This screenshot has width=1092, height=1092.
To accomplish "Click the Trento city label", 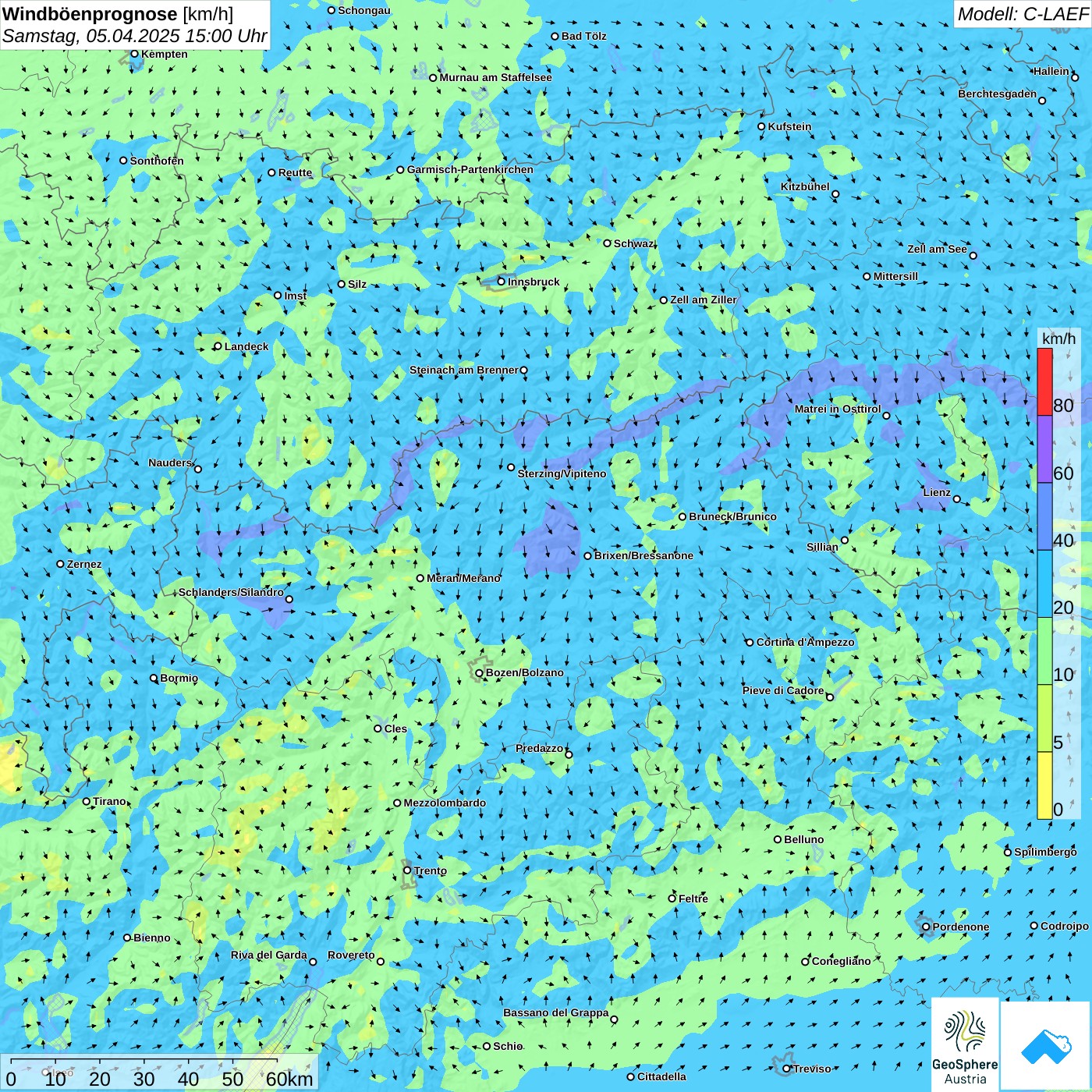I will coord(431,870).
